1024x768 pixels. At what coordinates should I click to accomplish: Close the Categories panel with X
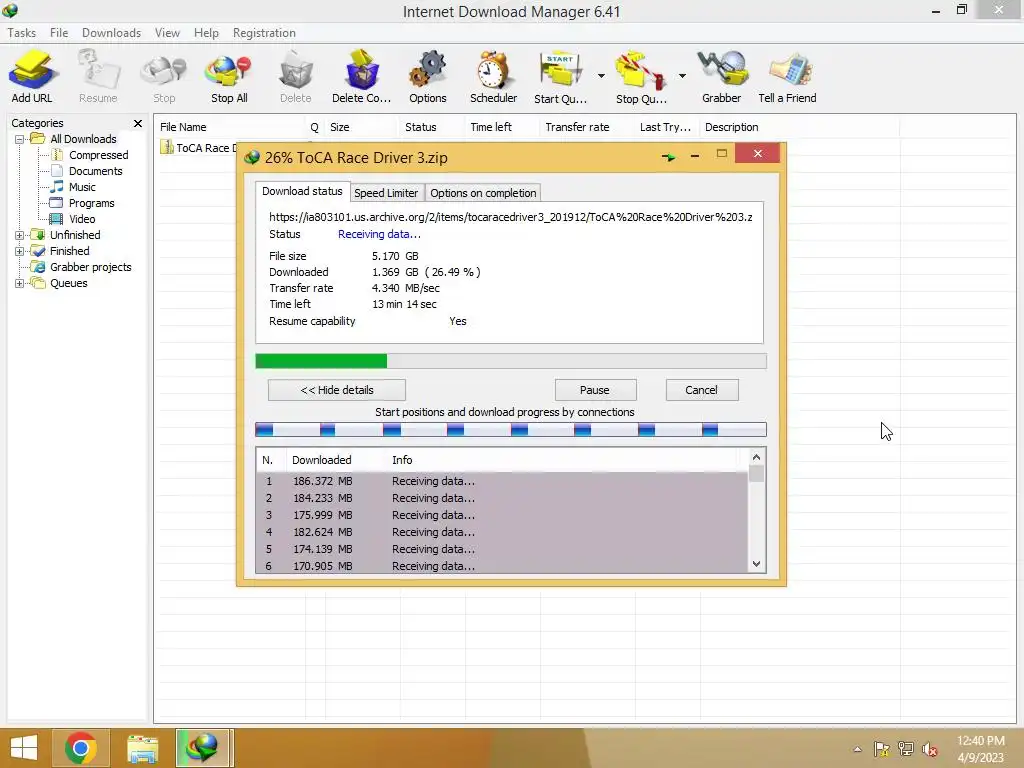pyautogui.click(x=138, y=123)
